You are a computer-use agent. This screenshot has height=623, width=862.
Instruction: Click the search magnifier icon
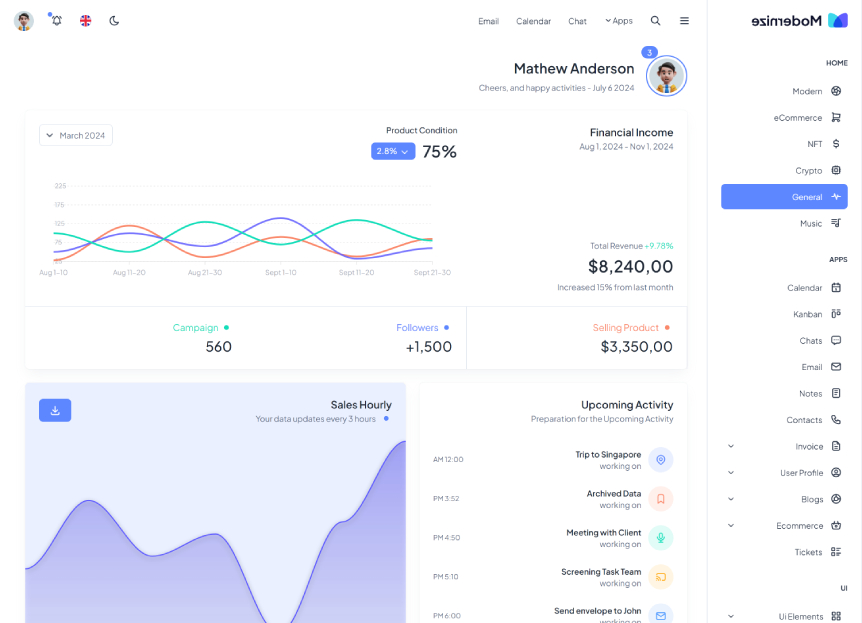pos(655,21)
